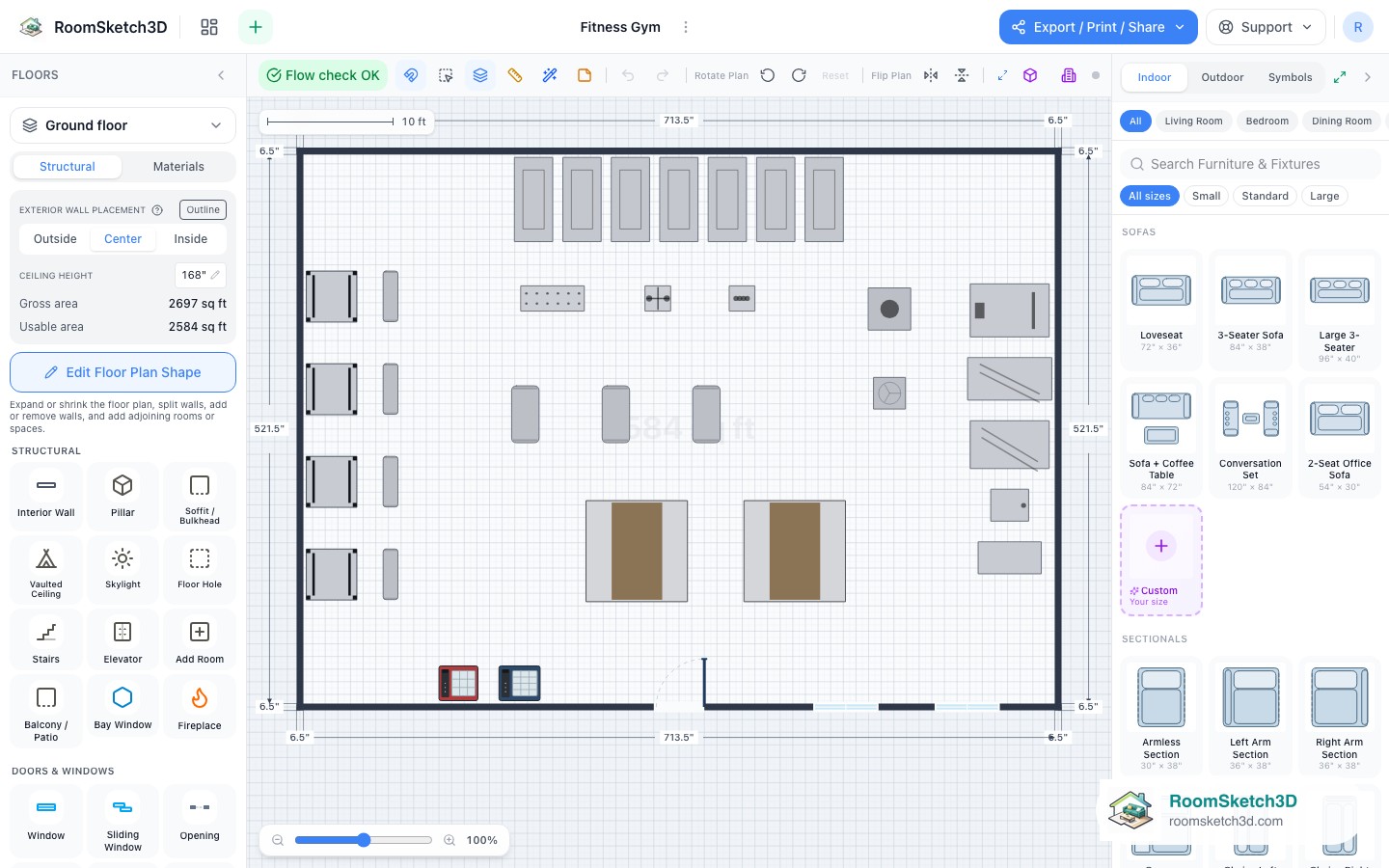The width and height of the screenshot is (1389, 868).
Task: Click the orange note icon
Action: click(x=585, y=75)
